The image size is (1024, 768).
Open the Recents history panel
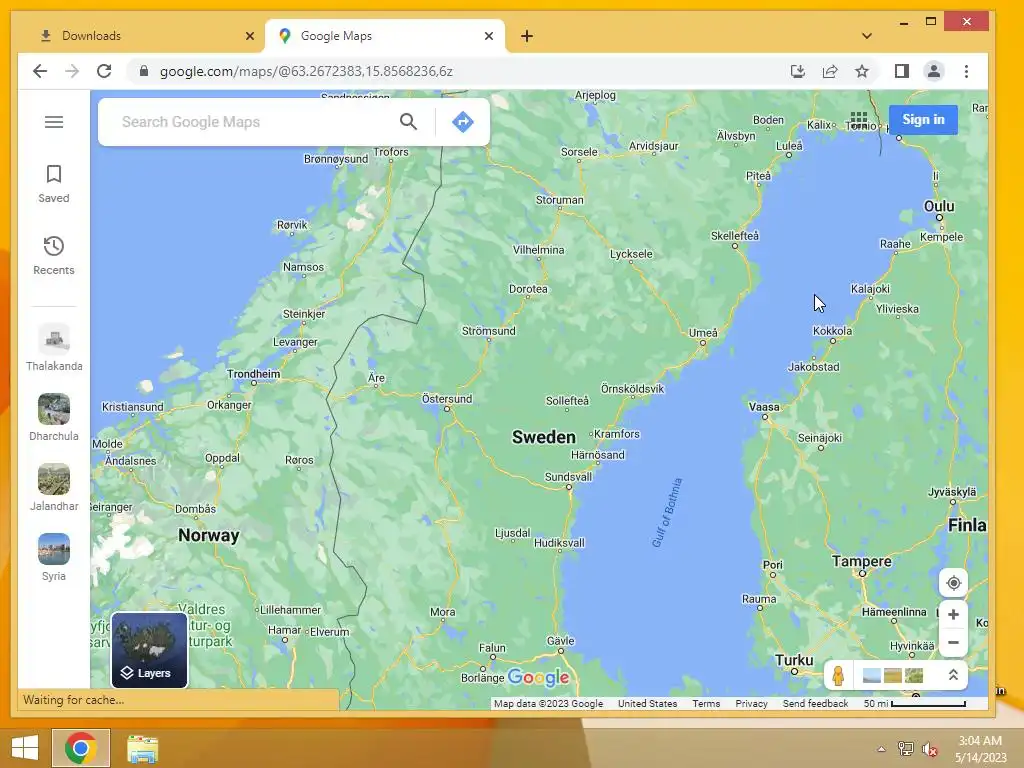tap(54, 256)
